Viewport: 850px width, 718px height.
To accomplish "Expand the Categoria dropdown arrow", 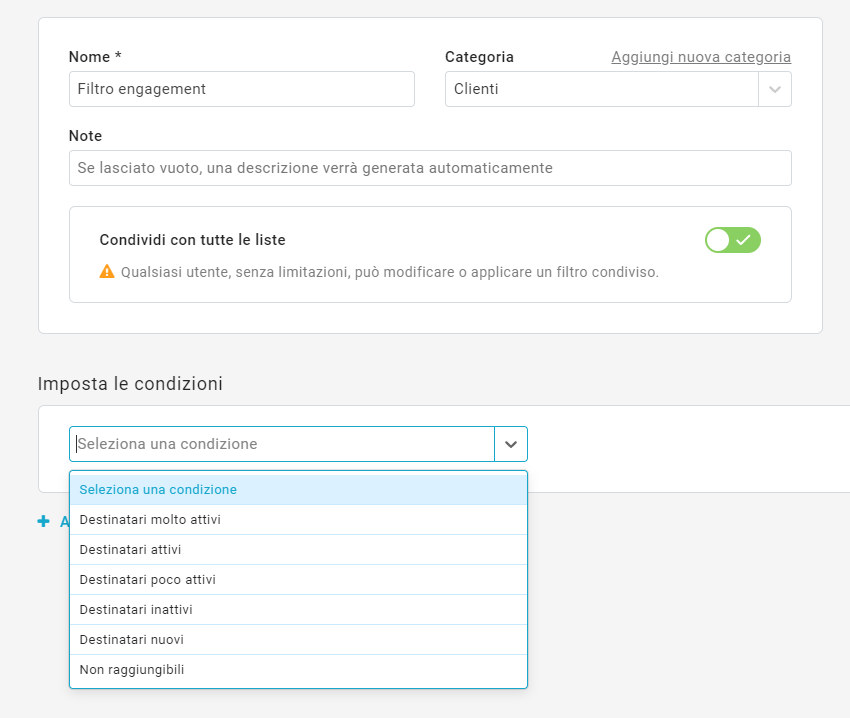I will 774,89.
